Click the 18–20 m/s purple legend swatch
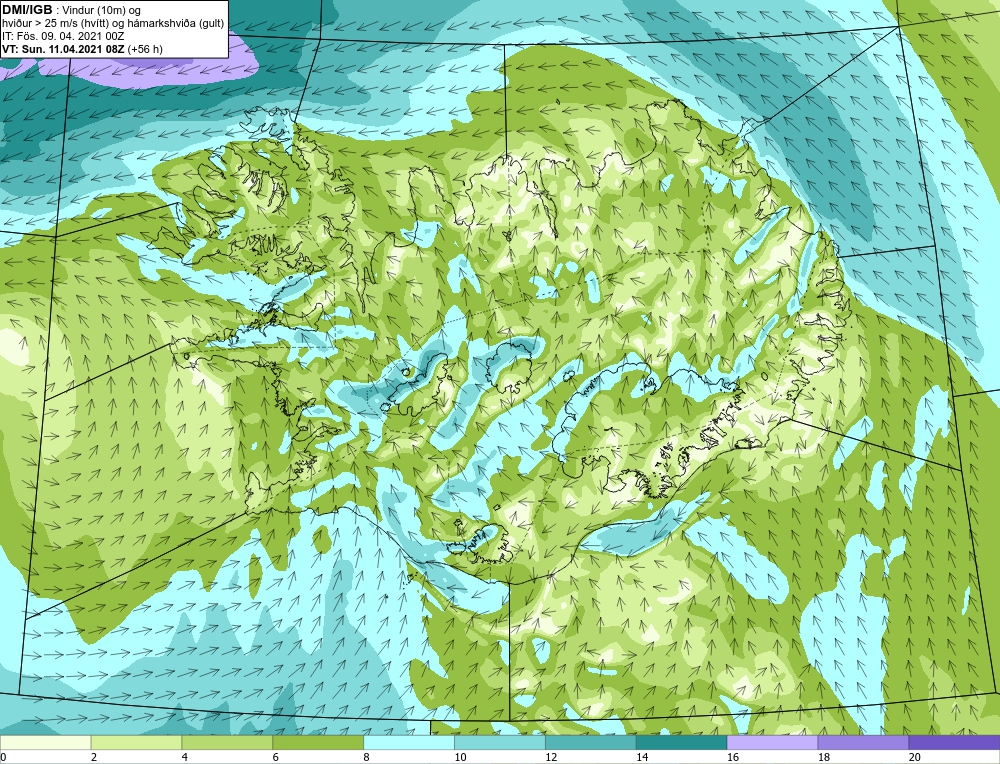1000x764 pixels. tap(864, 742)
